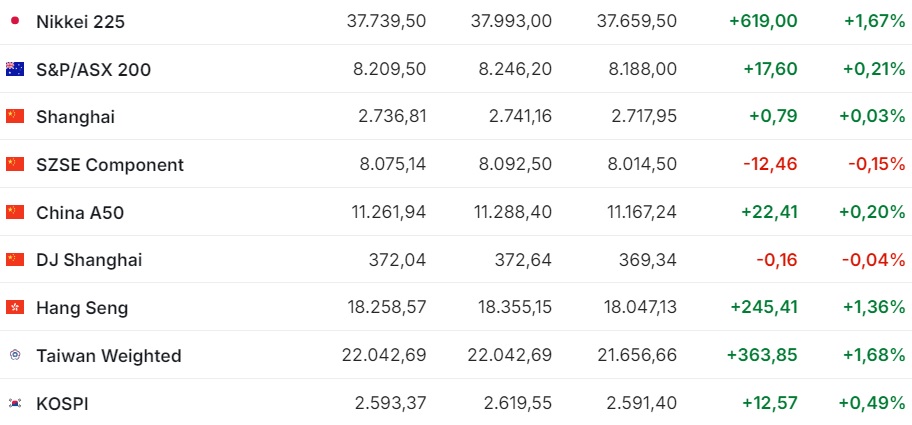Open the SZSE Component index link
The height and width of the screenshot is (425, 912).
pyautogui.click(x=110, y=165)
